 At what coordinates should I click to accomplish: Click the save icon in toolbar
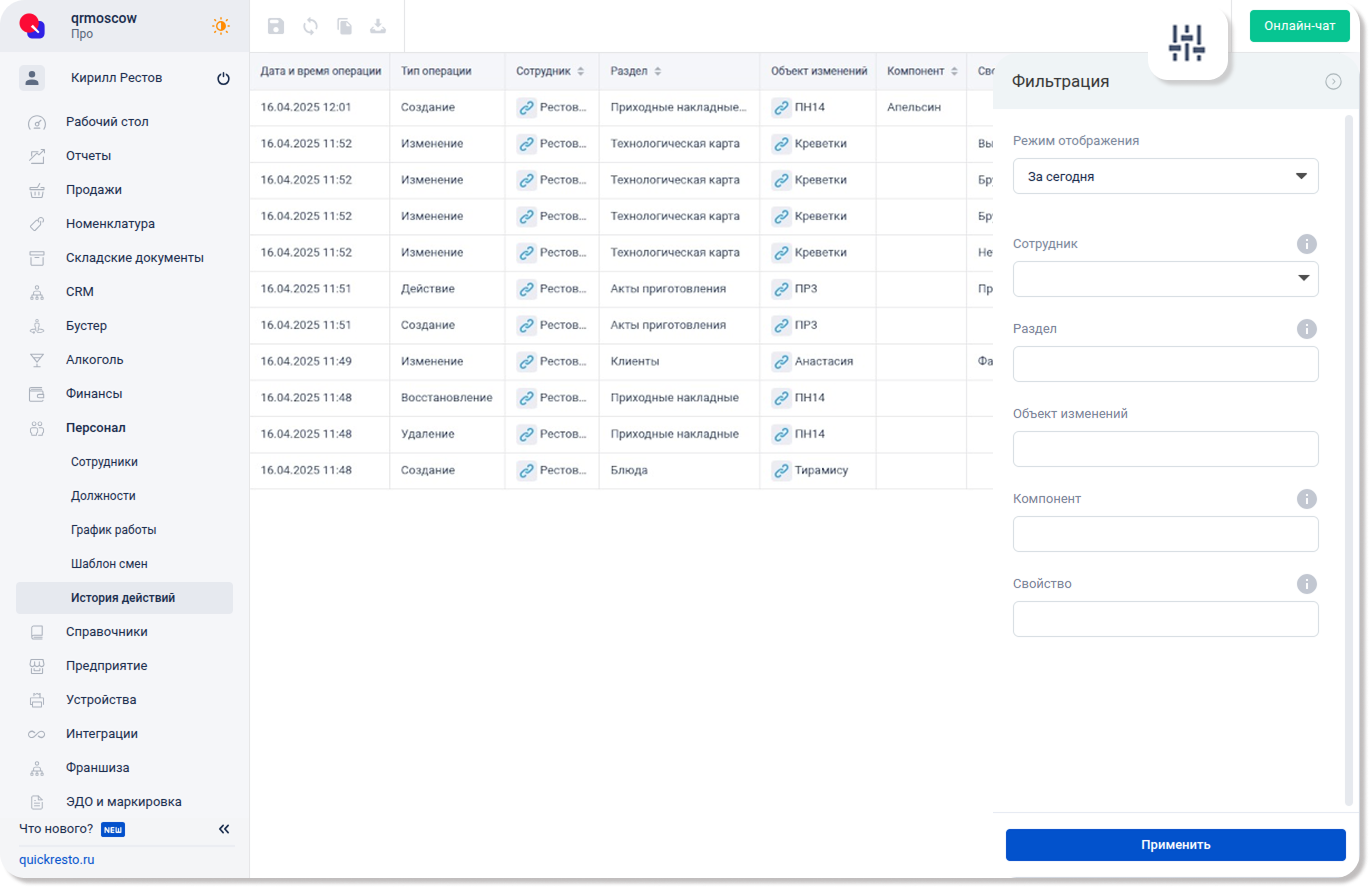[x=276, y=27]
